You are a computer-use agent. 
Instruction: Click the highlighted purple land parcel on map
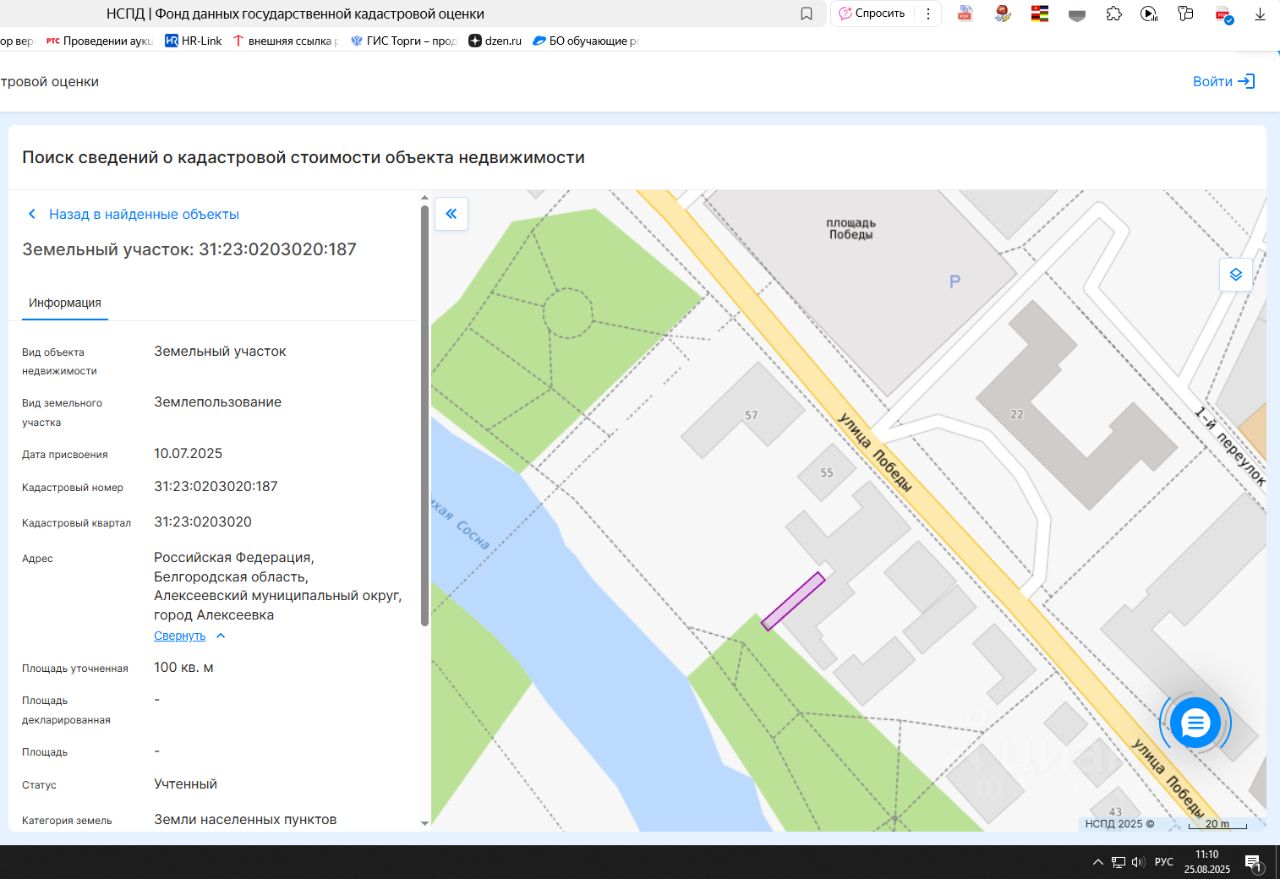click(x=793, y=601)
